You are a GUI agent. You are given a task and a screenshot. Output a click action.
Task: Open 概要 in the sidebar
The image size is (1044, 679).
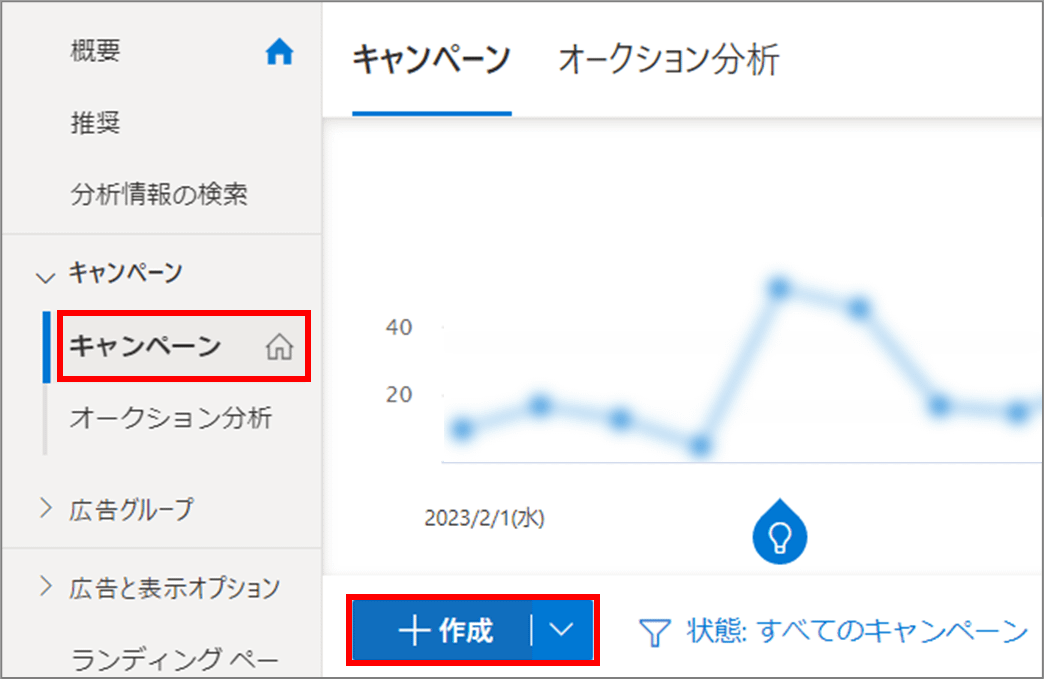[97, 49]
